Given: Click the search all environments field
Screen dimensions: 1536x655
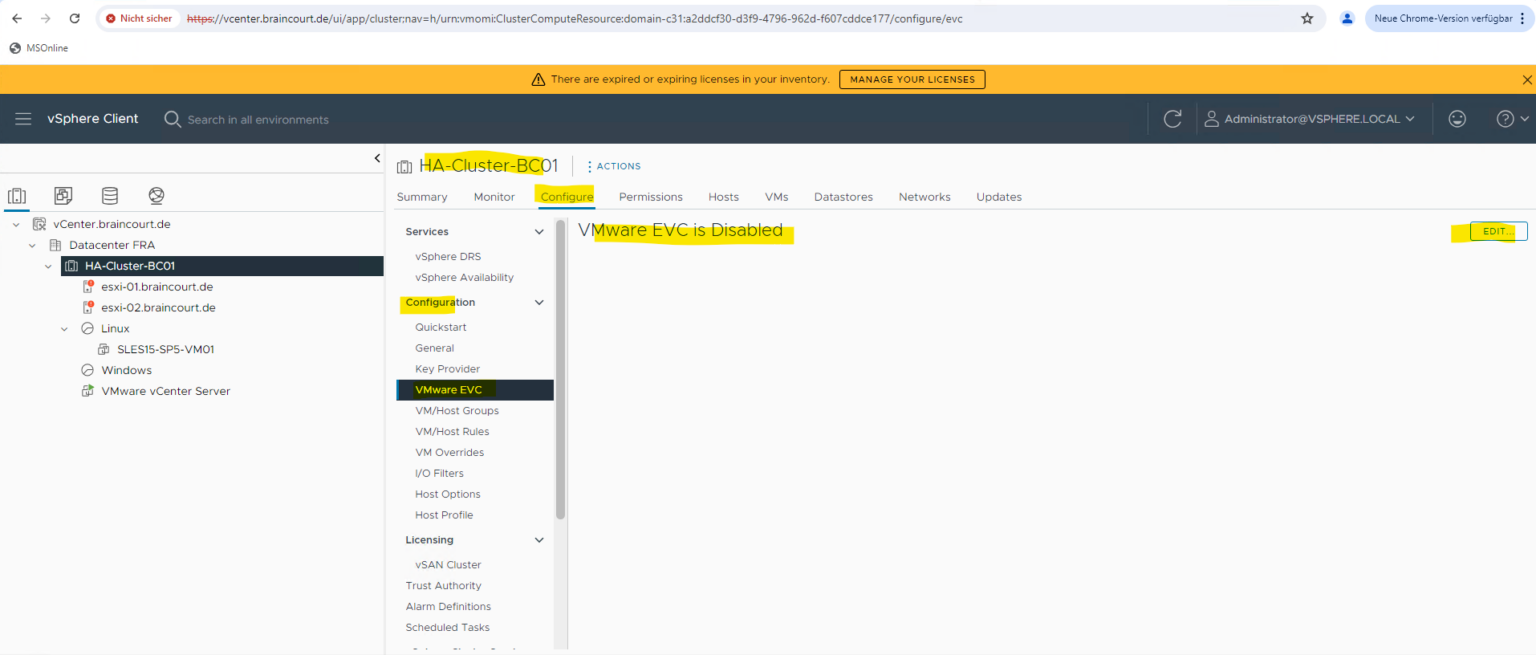Looking at the screenshot, I should [250, 119].
